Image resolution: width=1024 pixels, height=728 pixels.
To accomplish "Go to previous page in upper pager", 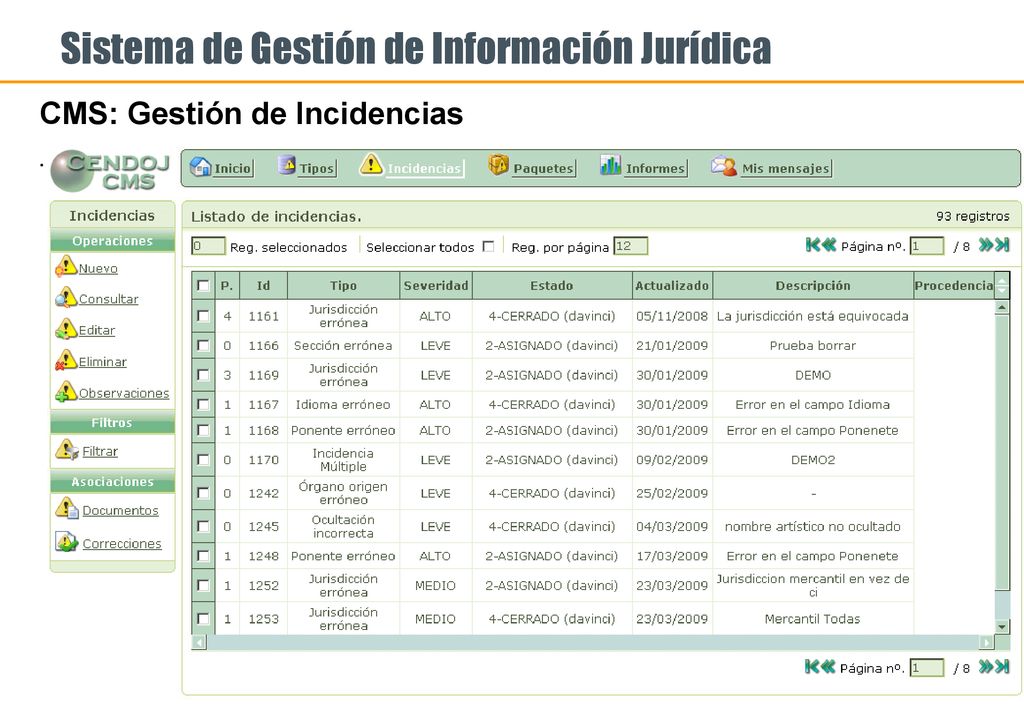I will [x=828, y=245].
